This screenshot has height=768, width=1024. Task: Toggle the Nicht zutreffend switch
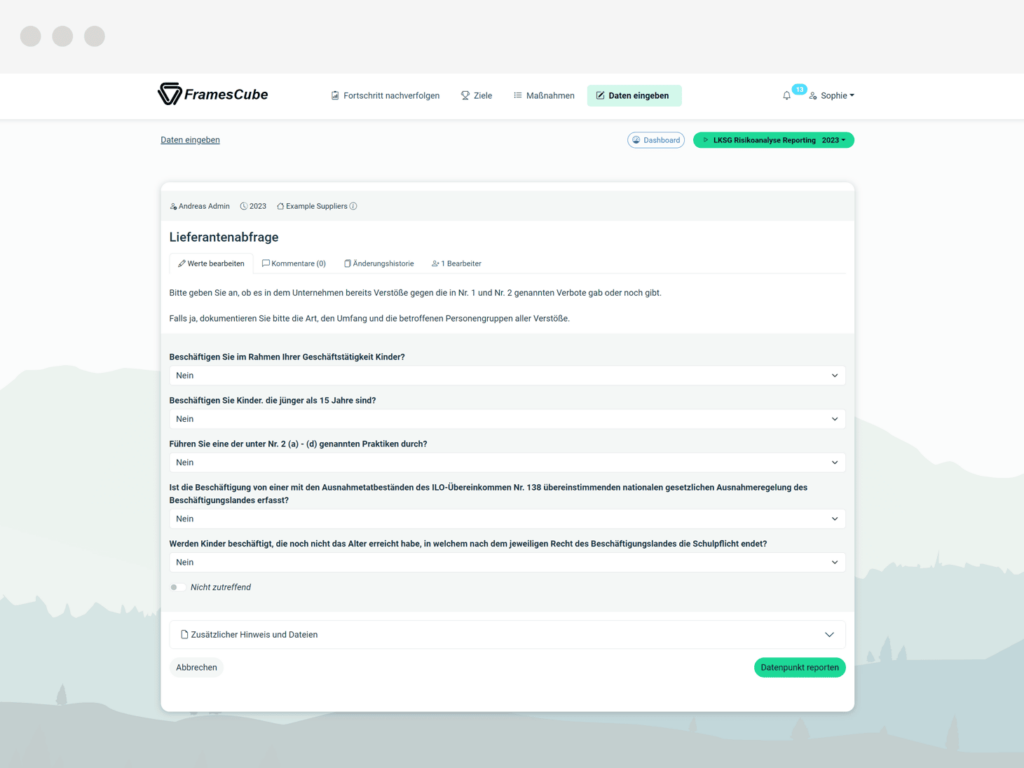click(x=177, y=587)
